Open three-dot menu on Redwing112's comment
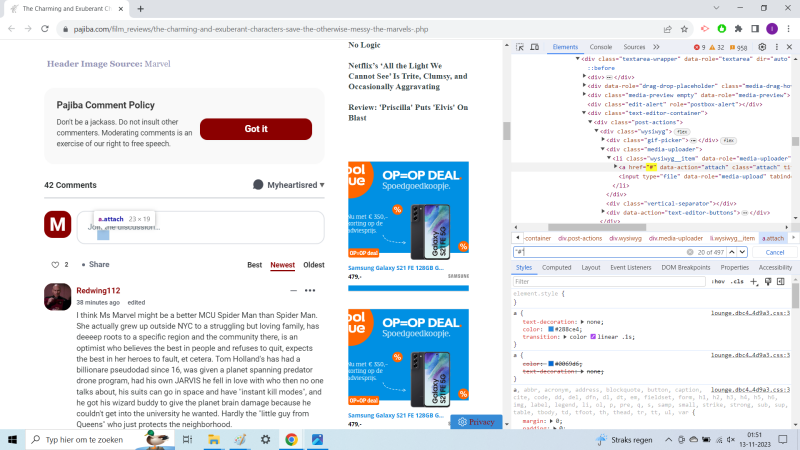This screenshot has width=800, height=450. coord(310,290)
